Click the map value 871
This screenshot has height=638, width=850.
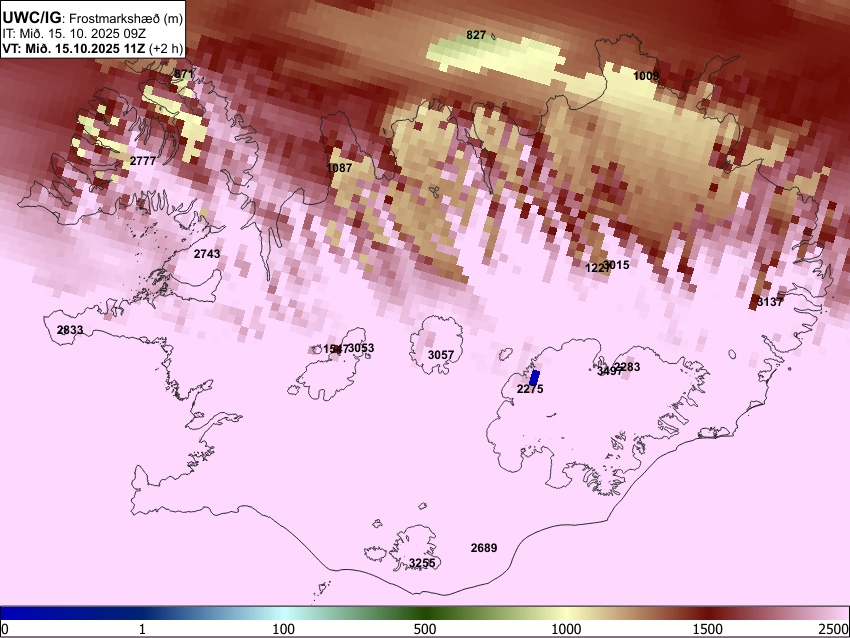(184, 74)
